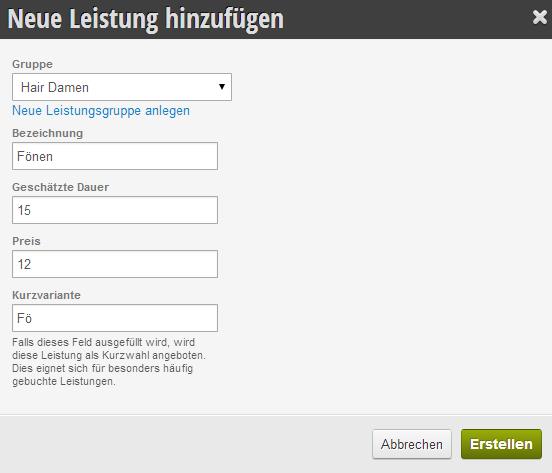Viewport: 552px width, 473px height.
Task: Click the black arrow of Gruppe selector
Action: (222, 87)
